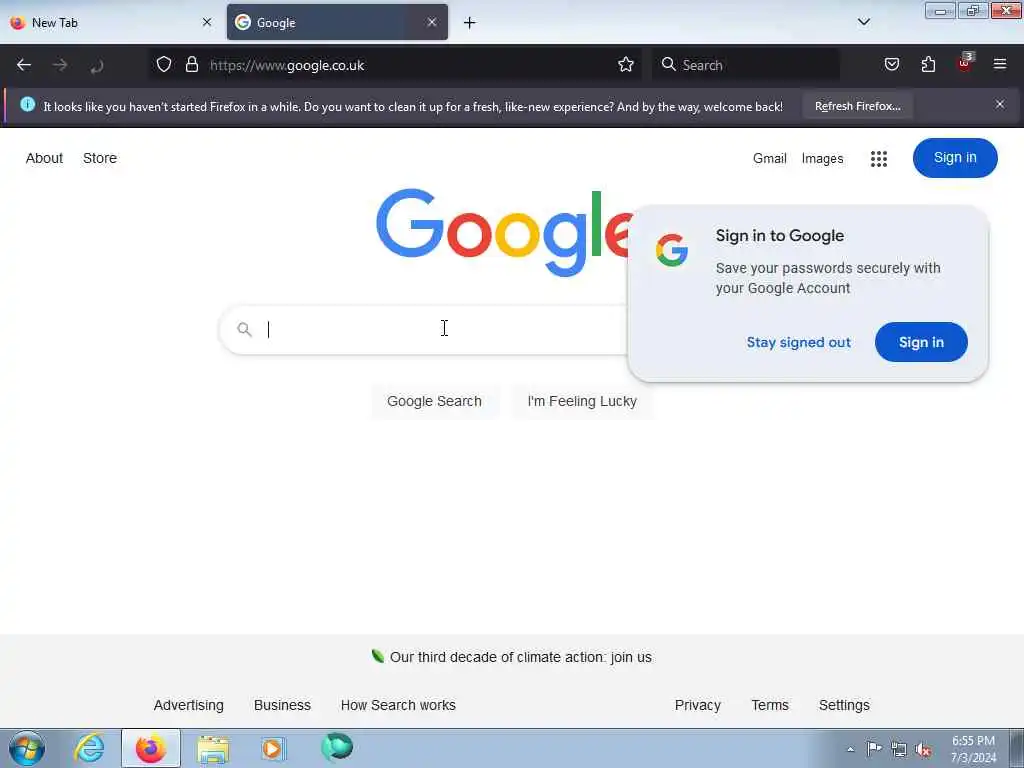Viewport: 1024px width, 768px height.
Task: Open the Gmail link
Action: tap(769, 158)
